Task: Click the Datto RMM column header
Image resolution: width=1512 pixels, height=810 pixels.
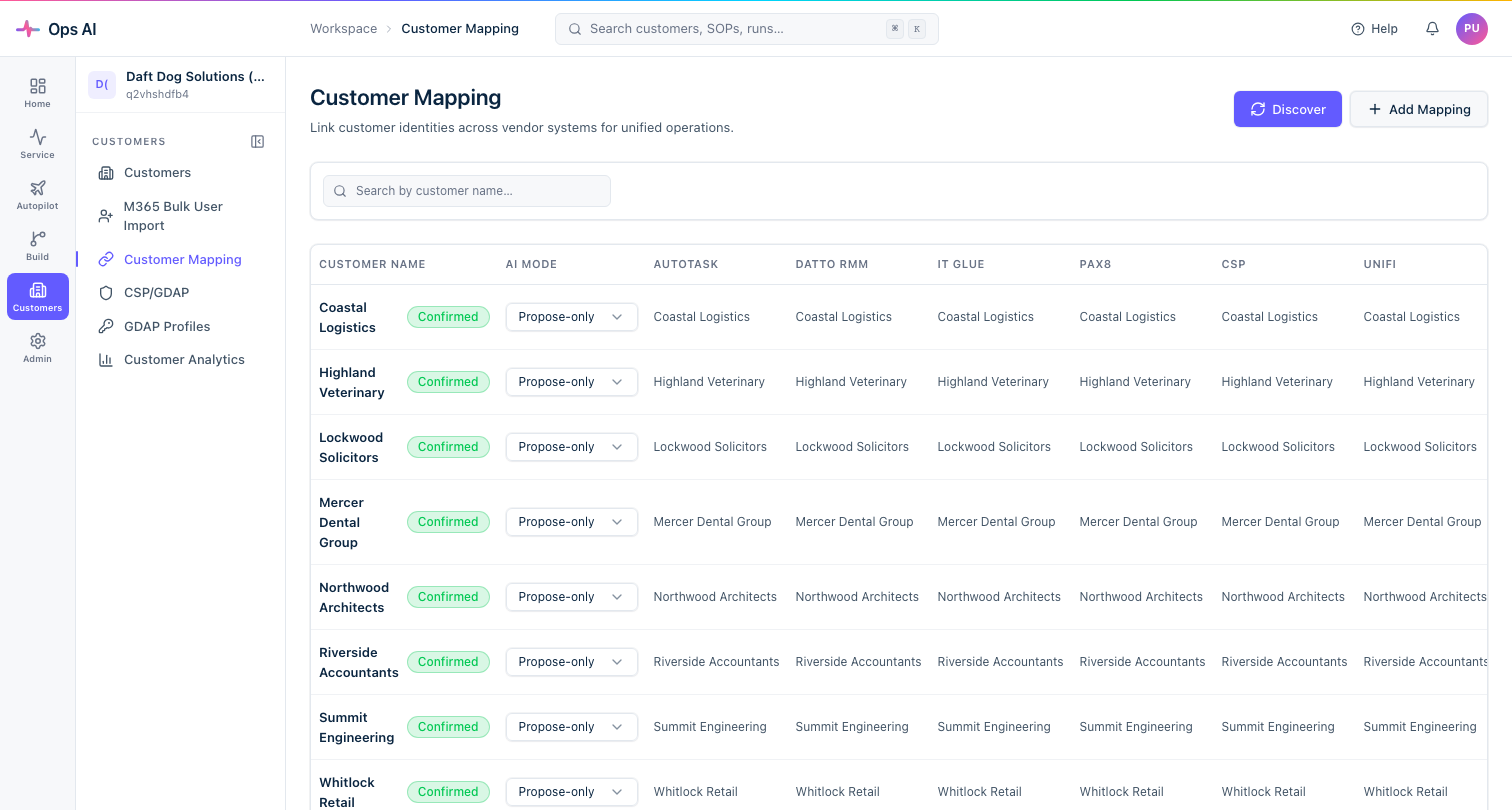Action: (832, 264)
